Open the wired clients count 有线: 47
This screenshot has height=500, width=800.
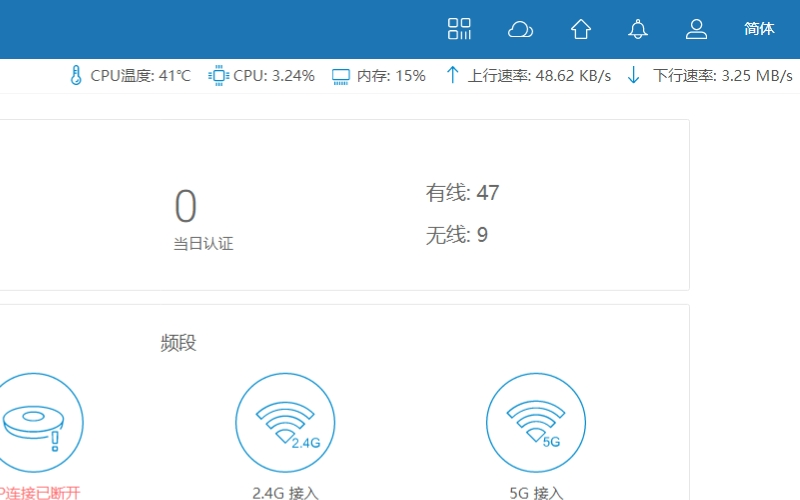point(462,193)
